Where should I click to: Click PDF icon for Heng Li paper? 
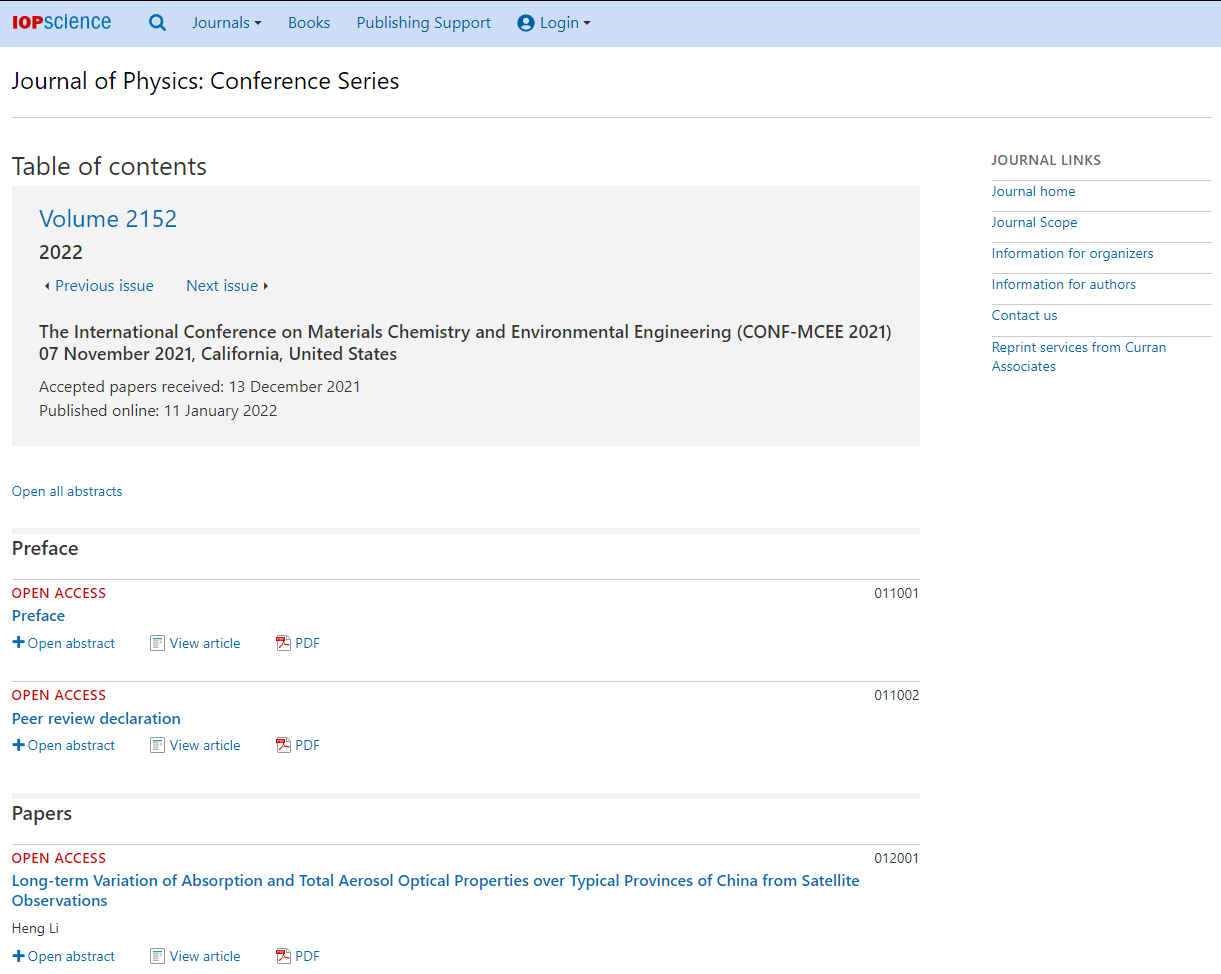[x=283, y=956]
